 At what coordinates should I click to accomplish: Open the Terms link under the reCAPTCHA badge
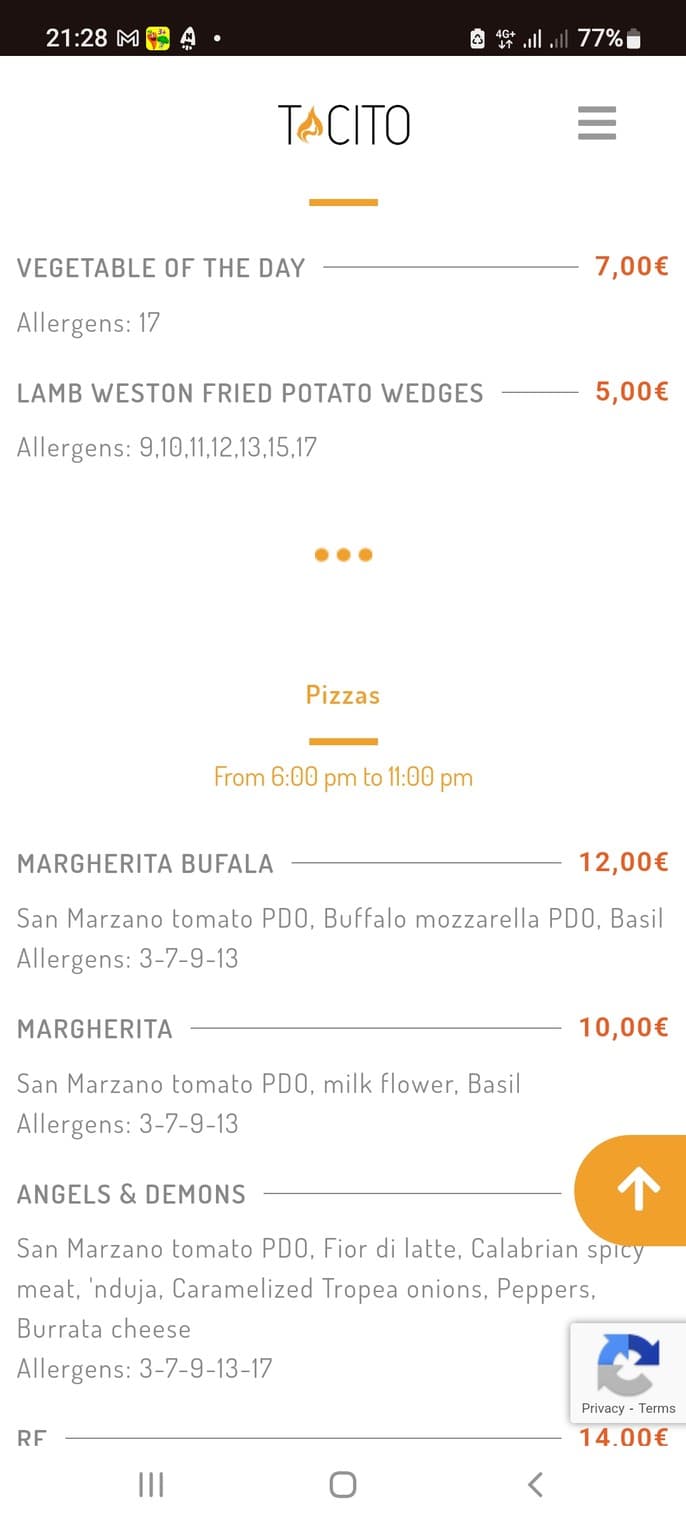[656, 1408]
